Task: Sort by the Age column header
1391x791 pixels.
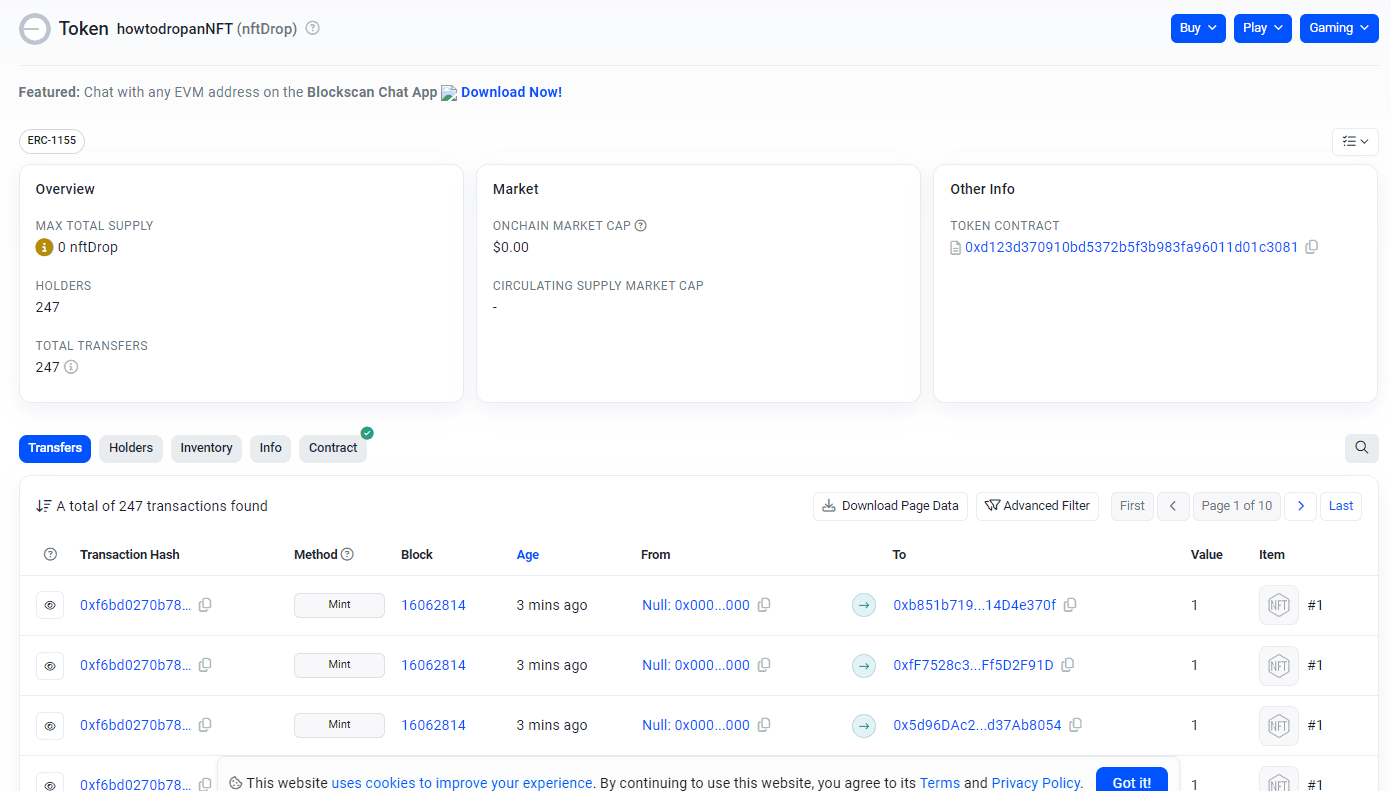Action: [x=528, y=555]
